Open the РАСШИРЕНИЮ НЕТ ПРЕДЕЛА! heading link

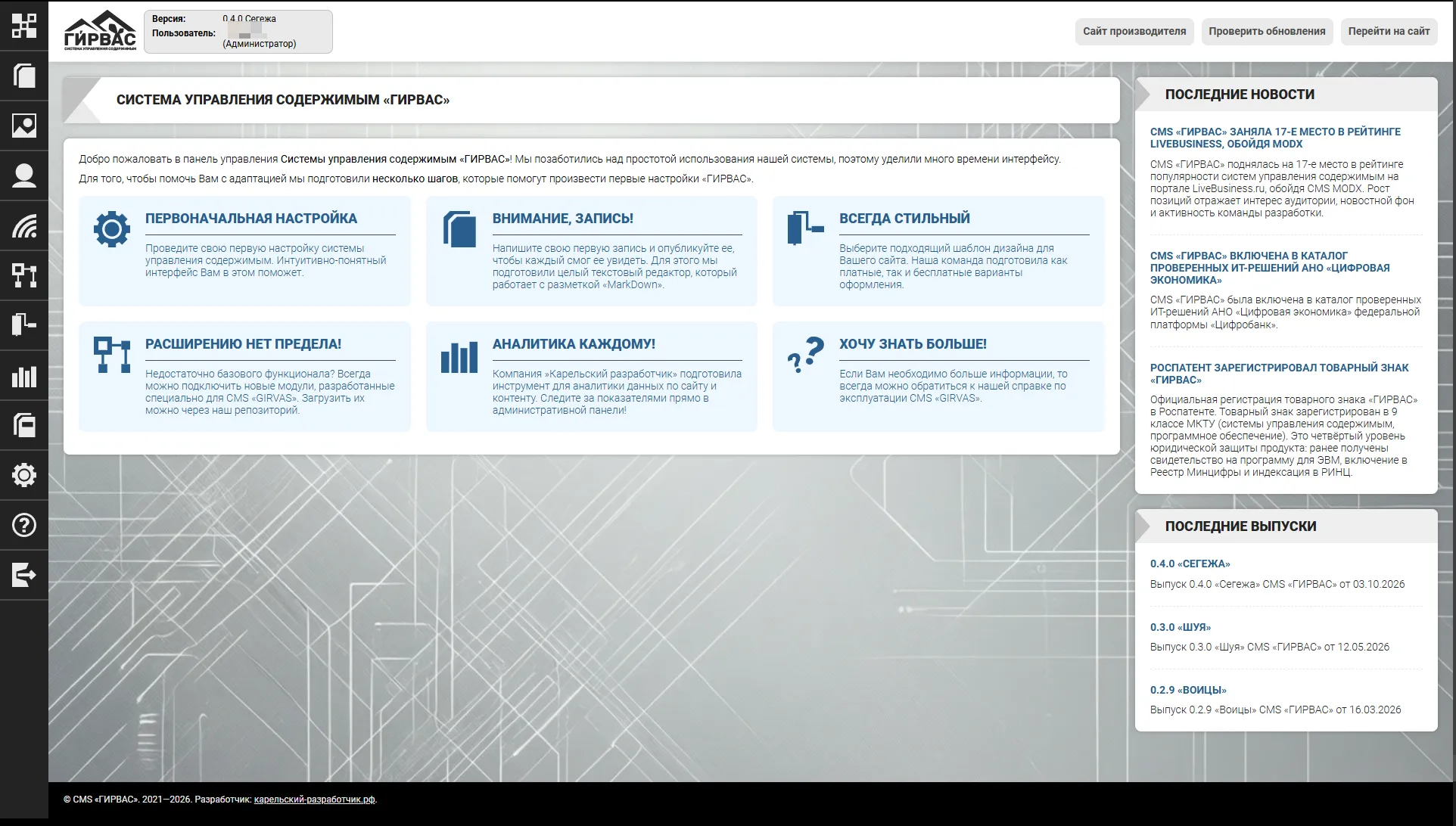[243, 344]
